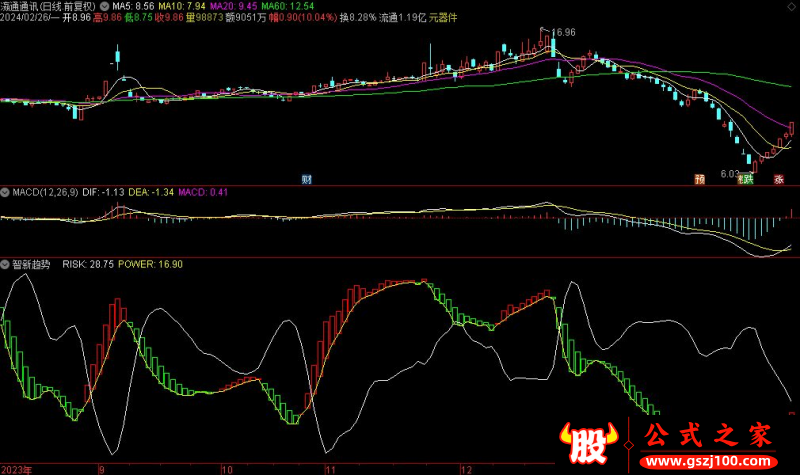Click the 6.03 lowest price label
Image resolution: width=800 pixels, height=475 pixels.
(730, 174)
